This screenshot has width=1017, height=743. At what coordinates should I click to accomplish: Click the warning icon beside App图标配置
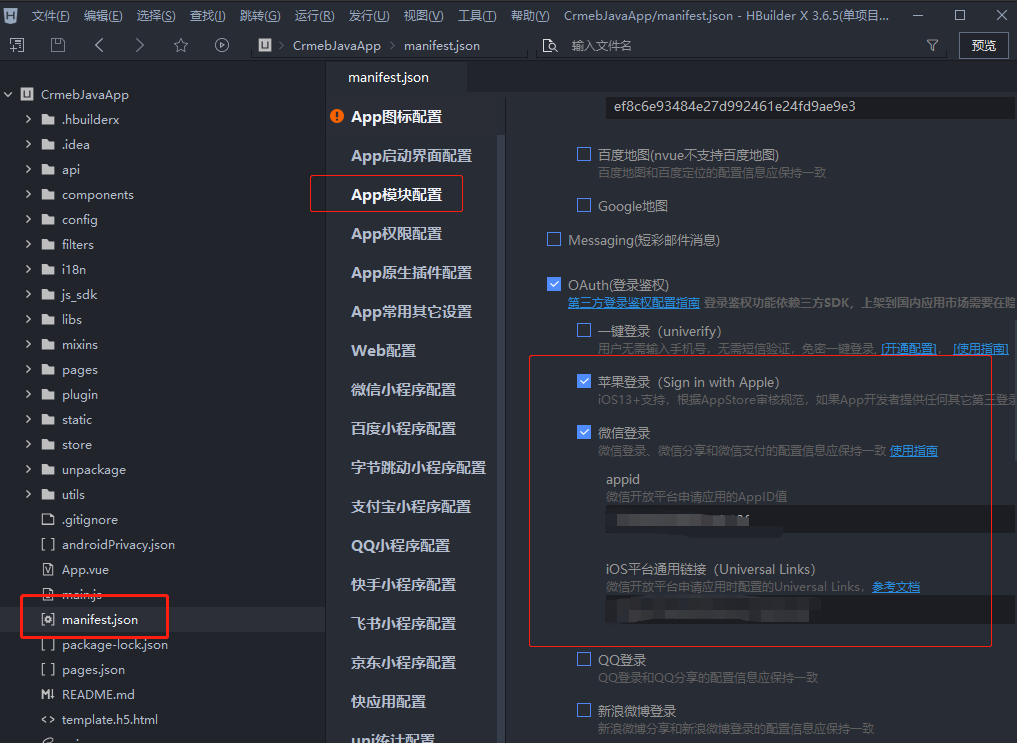[337, 116]
